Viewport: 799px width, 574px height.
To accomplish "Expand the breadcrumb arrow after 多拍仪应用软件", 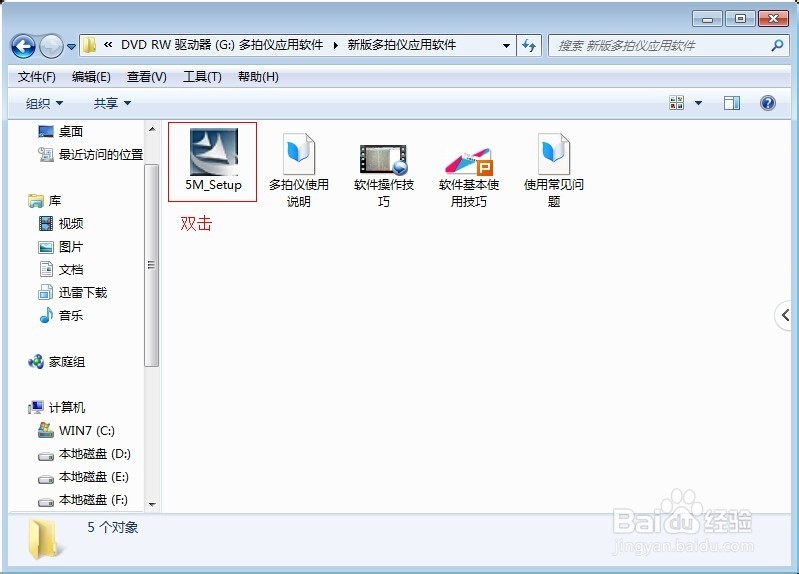I will click(x=335, y=45).
